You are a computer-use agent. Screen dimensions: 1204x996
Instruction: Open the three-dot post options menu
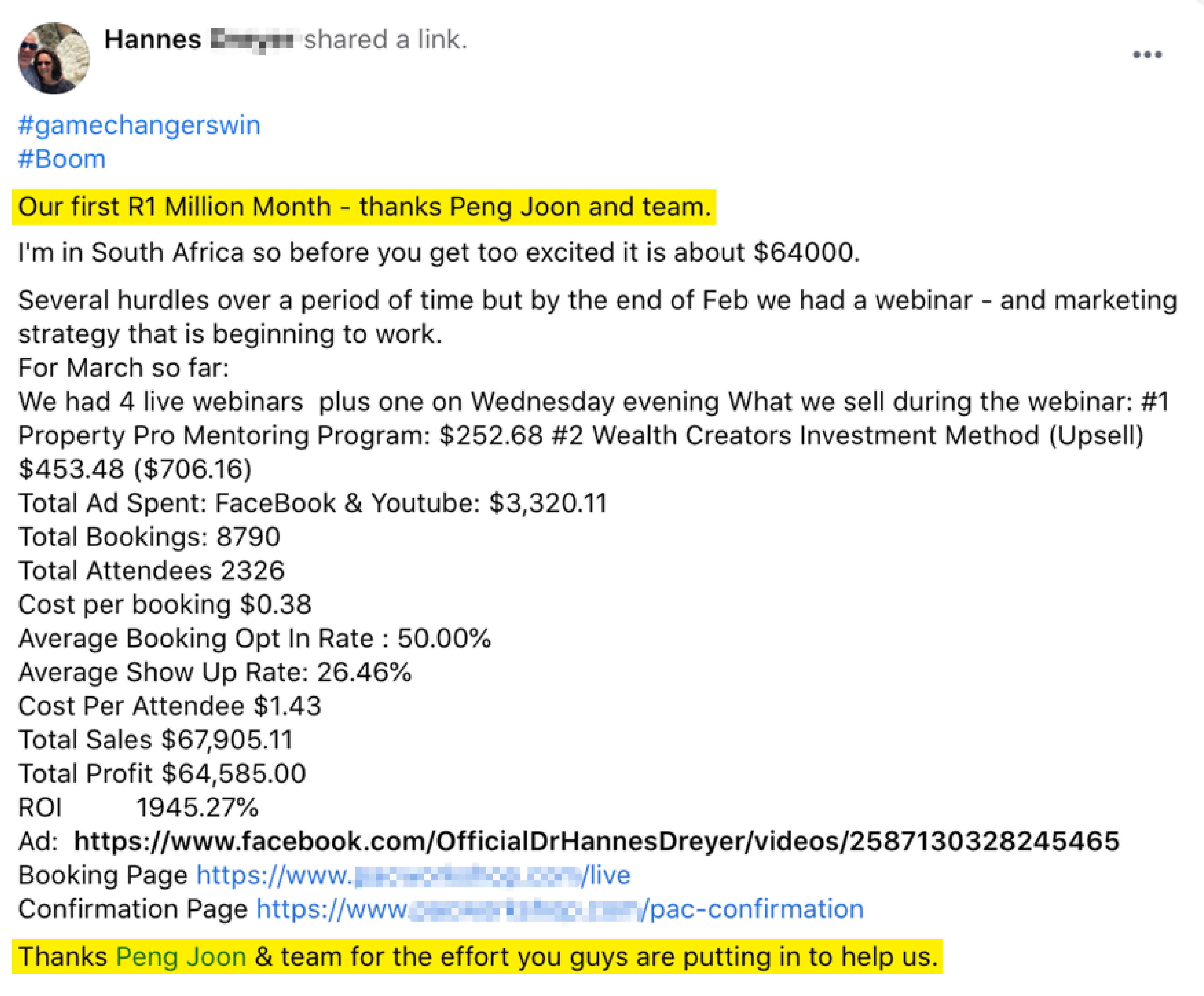tap(1147, 55)
